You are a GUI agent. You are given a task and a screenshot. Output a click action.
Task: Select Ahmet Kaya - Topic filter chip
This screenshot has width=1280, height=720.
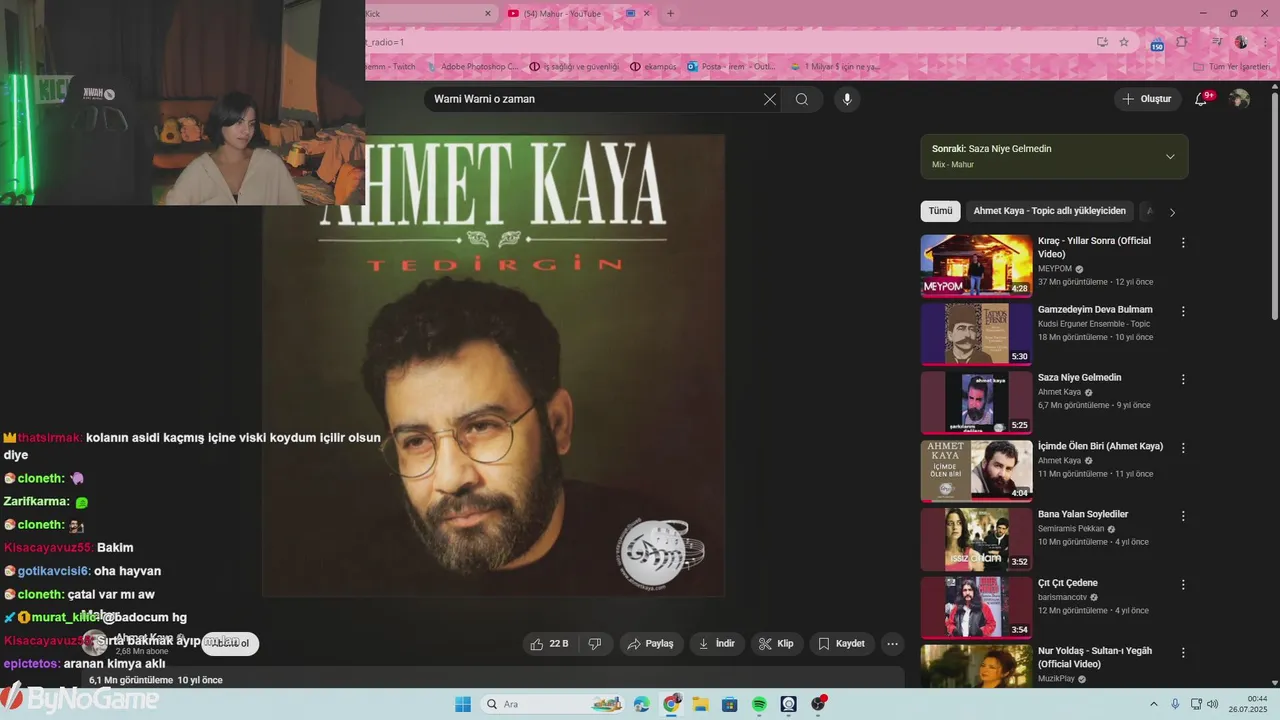(x=1049, y=211)
